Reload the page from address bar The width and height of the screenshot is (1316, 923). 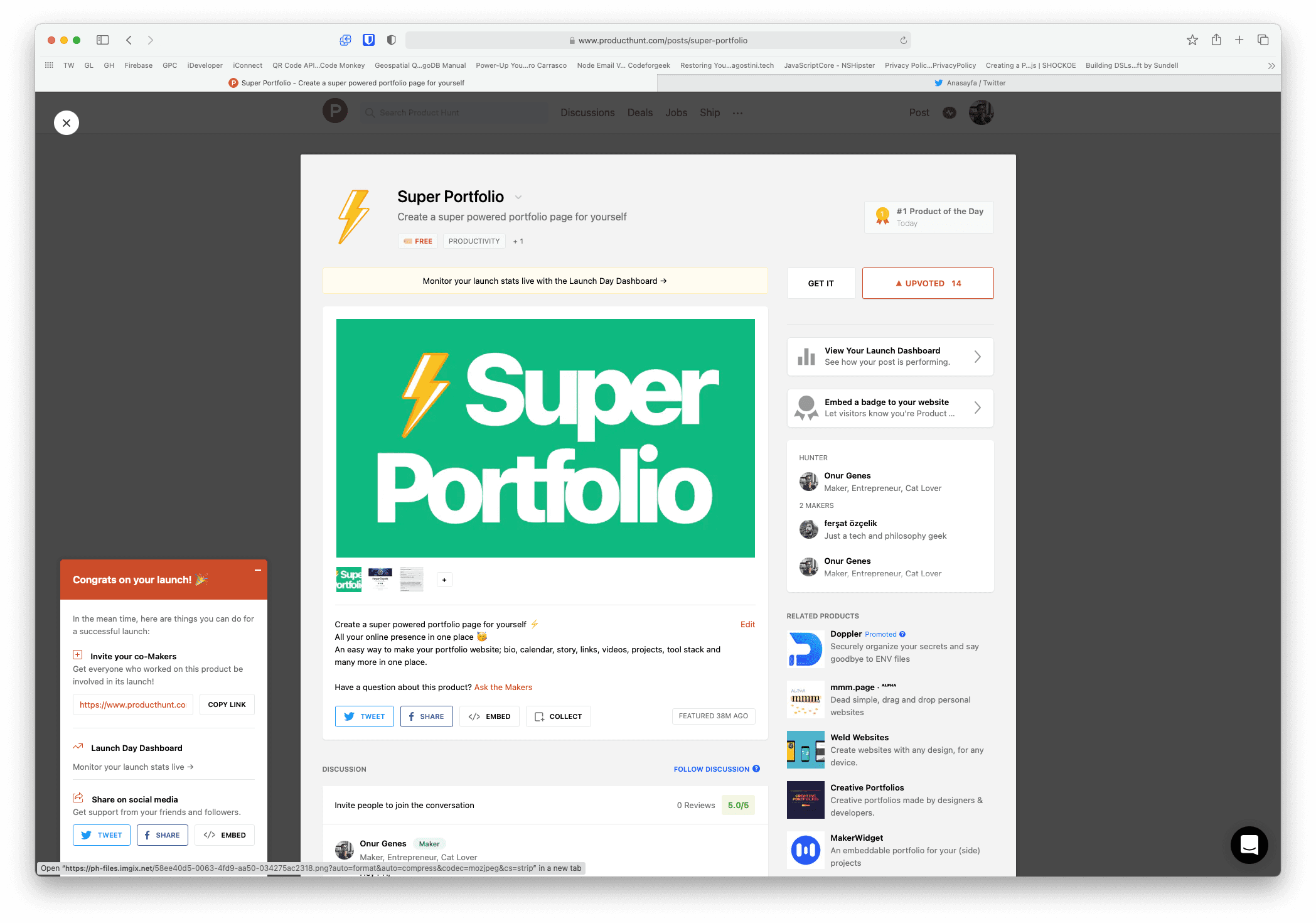pos(903,40)
